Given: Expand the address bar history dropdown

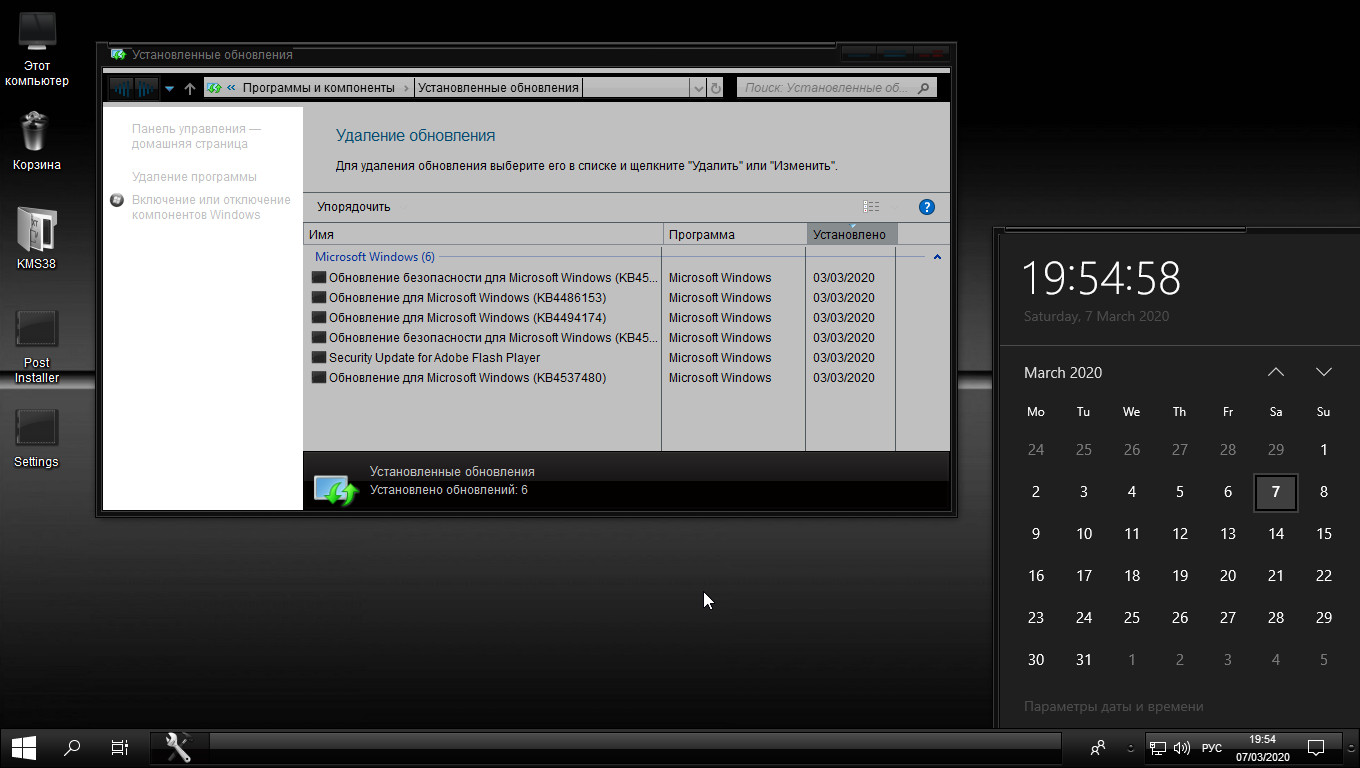Looking at the screenshot, I should coord(698,88).
